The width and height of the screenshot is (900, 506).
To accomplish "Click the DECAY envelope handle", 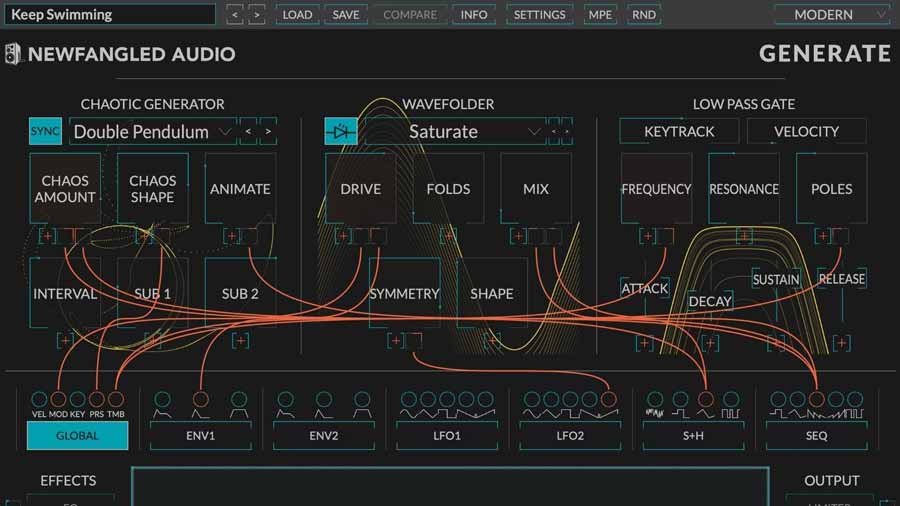I will [x=710, y=301].
